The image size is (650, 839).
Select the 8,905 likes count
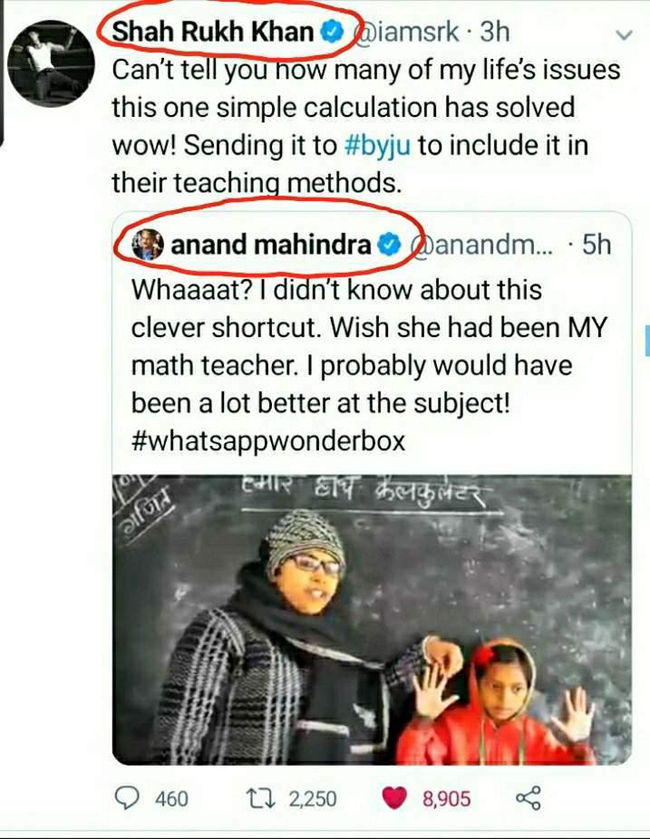(x=447, y=799)
